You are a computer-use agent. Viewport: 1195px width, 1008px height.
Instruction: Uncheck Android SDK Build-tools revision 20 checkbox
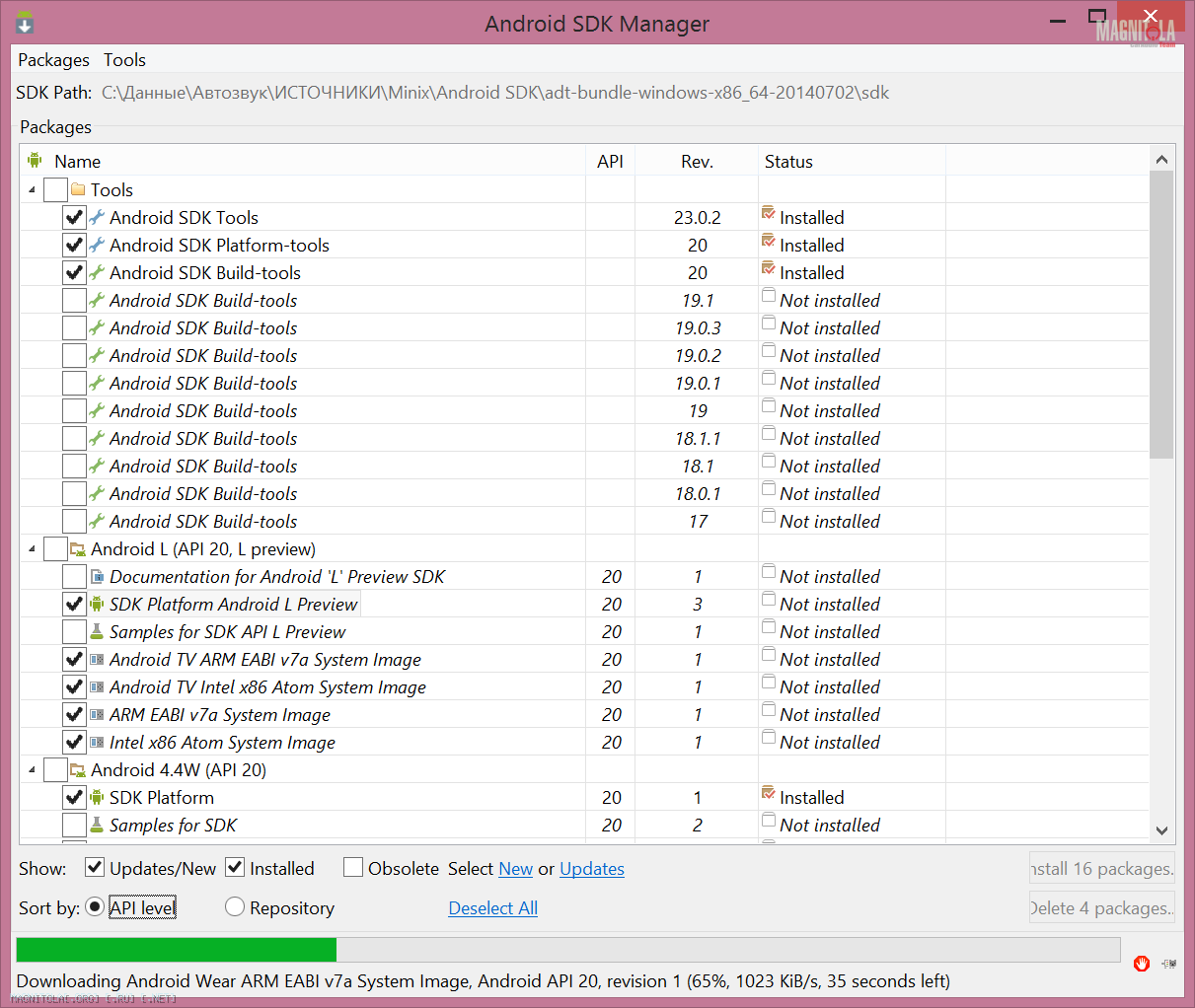[74, 272]
